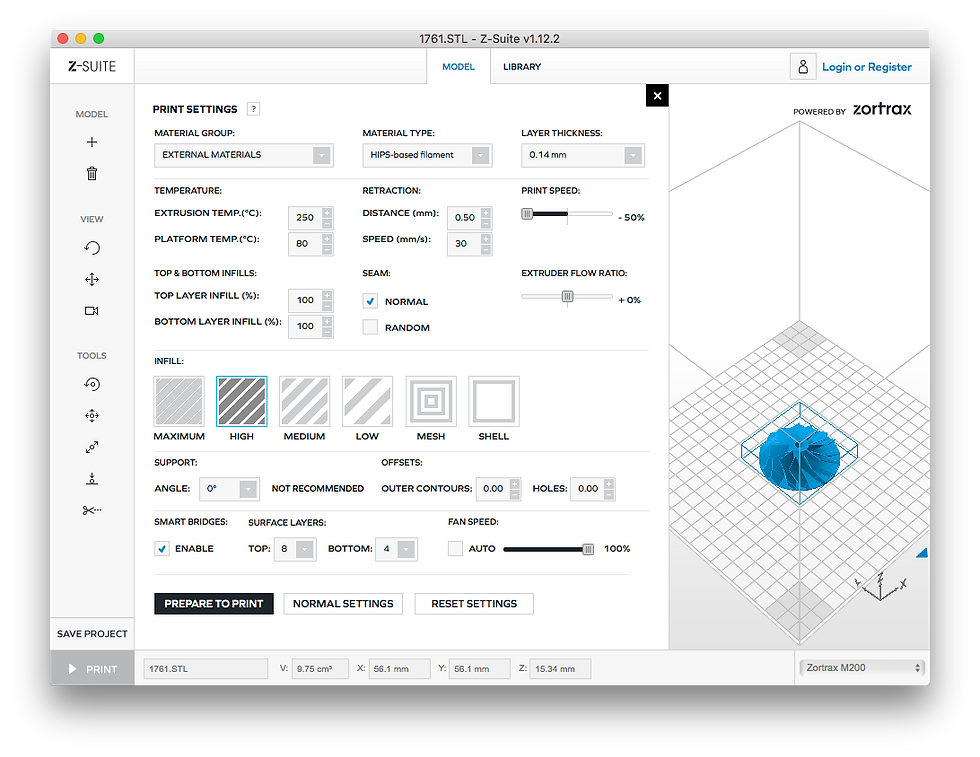The image size is (980, 757).
Task: Adjust the Extruder Flow Ratio slider handle
Action: 568,296
